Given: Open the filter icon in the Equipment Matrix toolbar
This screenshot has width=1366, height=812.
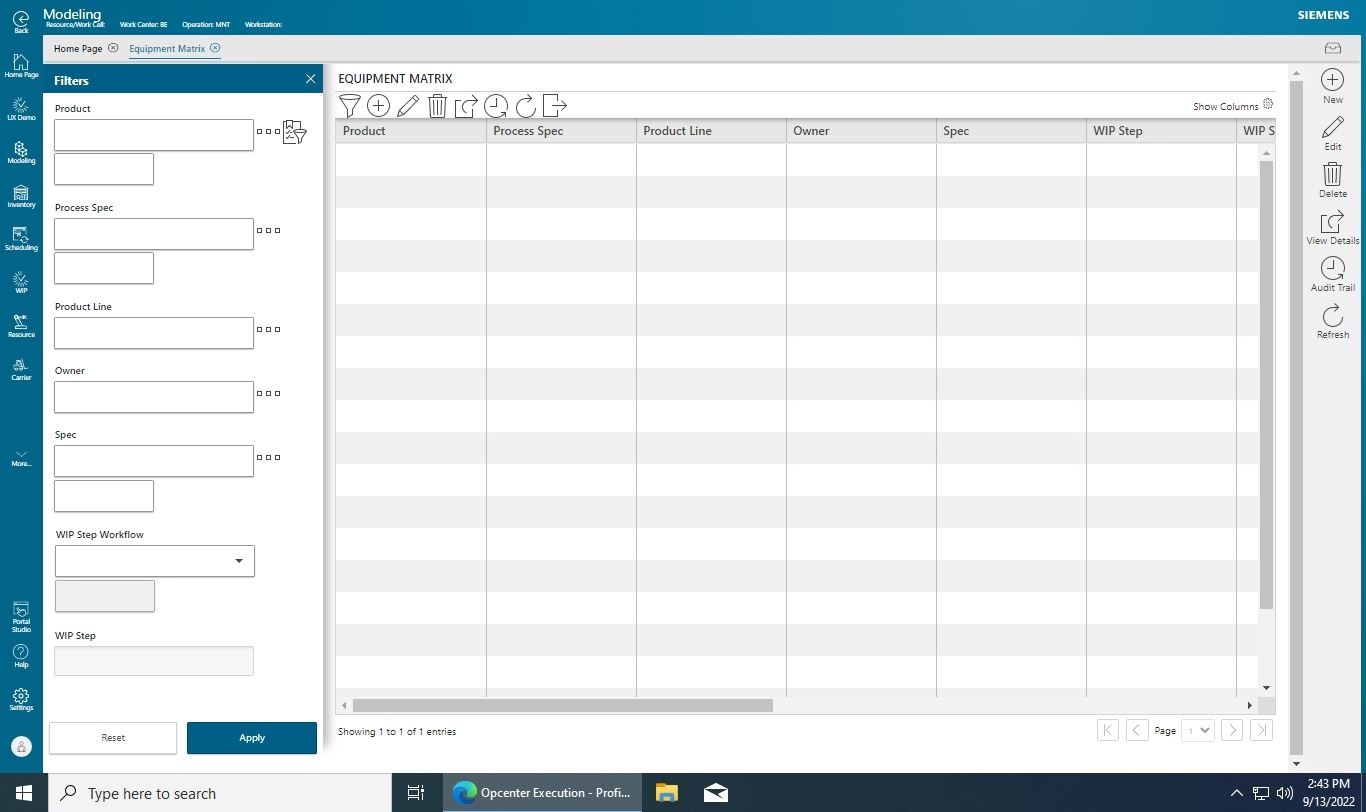Looking at the screenshot, I should coord(350,105).
